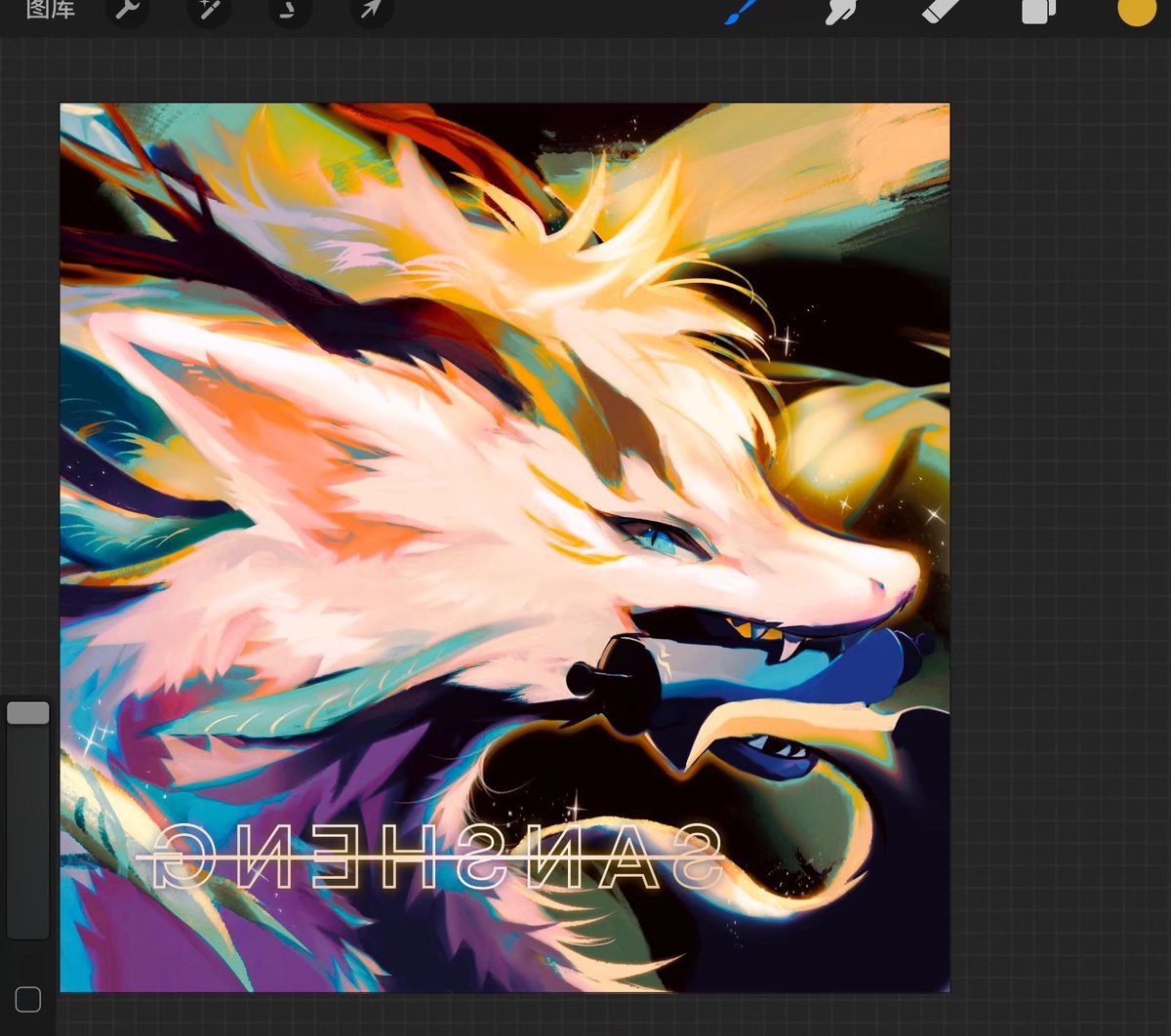Viewport: 1171px width, 1036px height.
Task: Activate the Transform arrow tool
Action: pyautogui.click(x=372, y=11)
